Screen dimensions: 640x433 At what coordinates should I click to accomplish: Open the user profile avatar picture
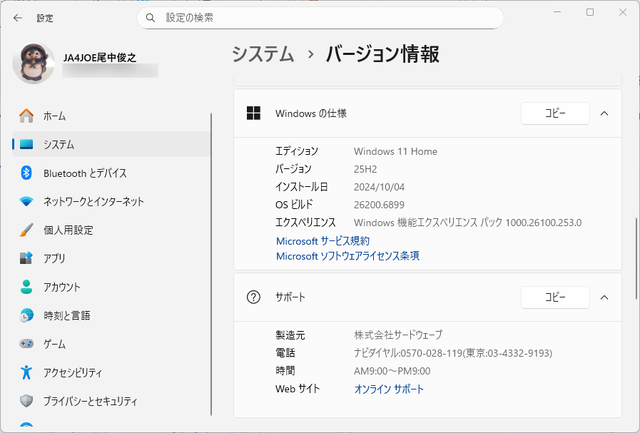point(33,63)
